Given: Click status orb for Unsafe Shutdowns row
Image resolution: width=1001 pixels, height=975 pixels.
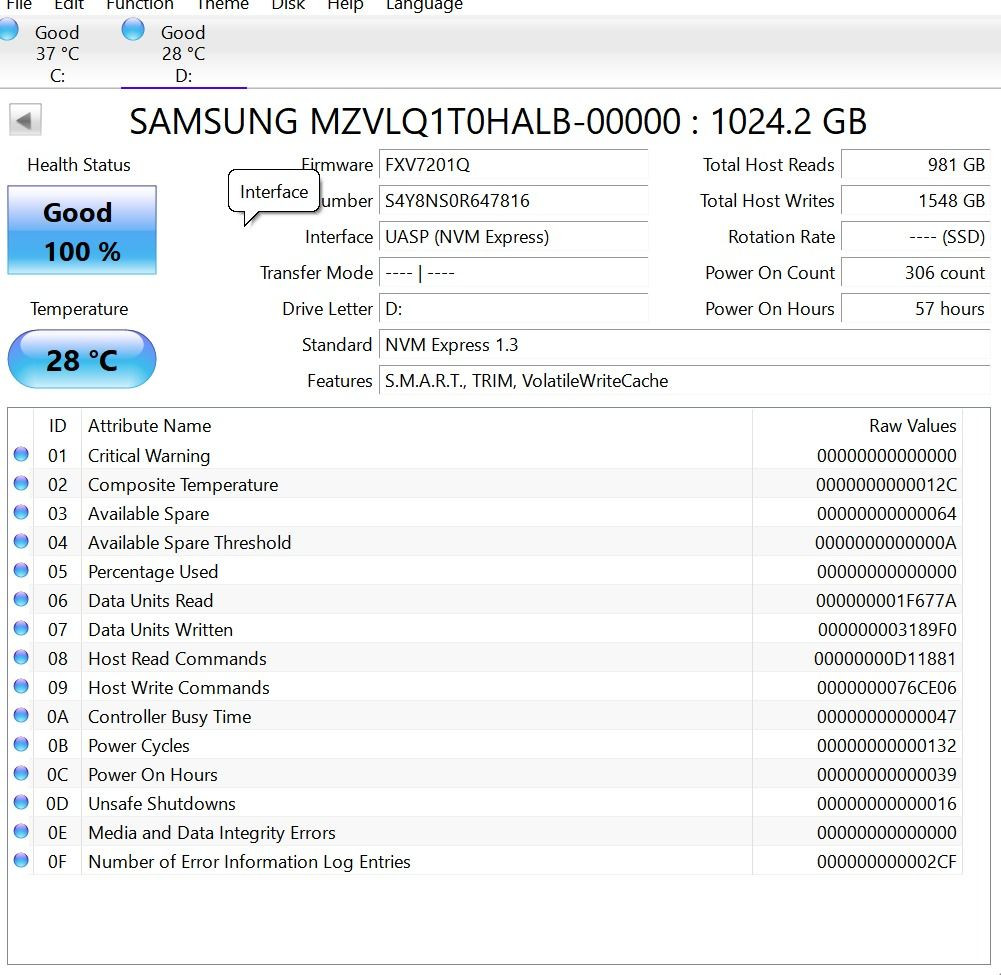Looking at the screenshot, I should point(21,802).
